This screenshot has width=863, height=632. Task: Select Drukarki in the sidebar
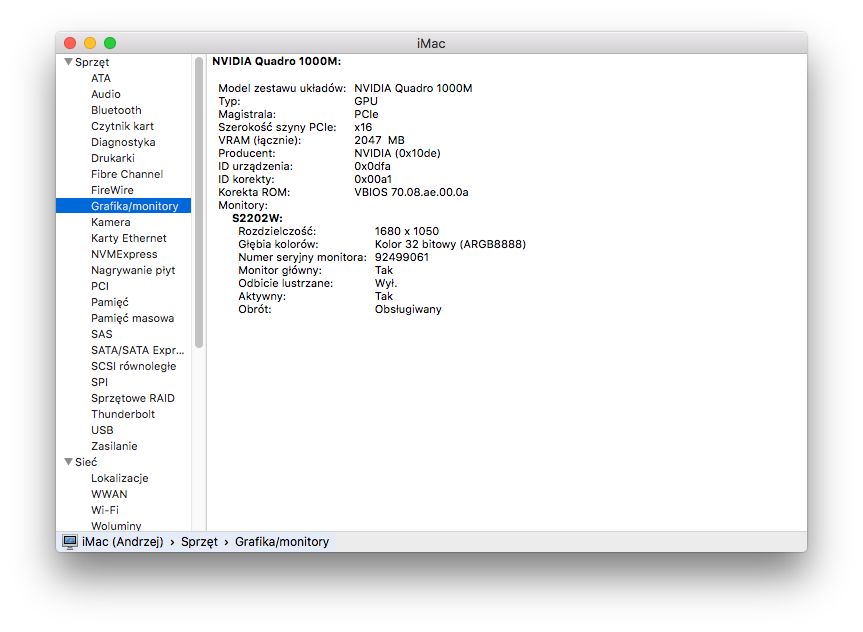[x=113, y=158]
